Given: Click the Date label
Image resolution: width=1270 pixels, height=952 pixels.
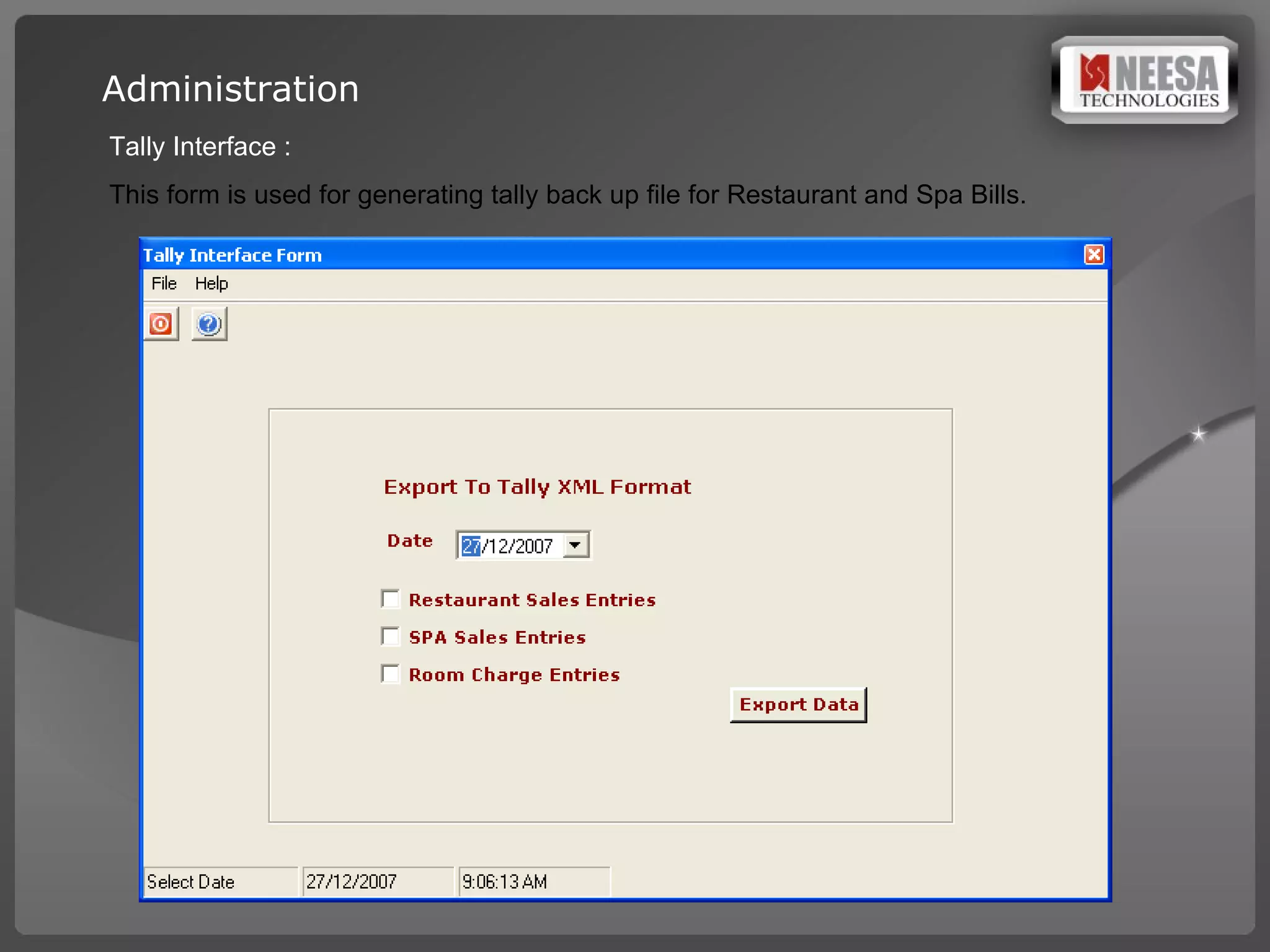Looking at the screenshot, I should coord(410,540).
